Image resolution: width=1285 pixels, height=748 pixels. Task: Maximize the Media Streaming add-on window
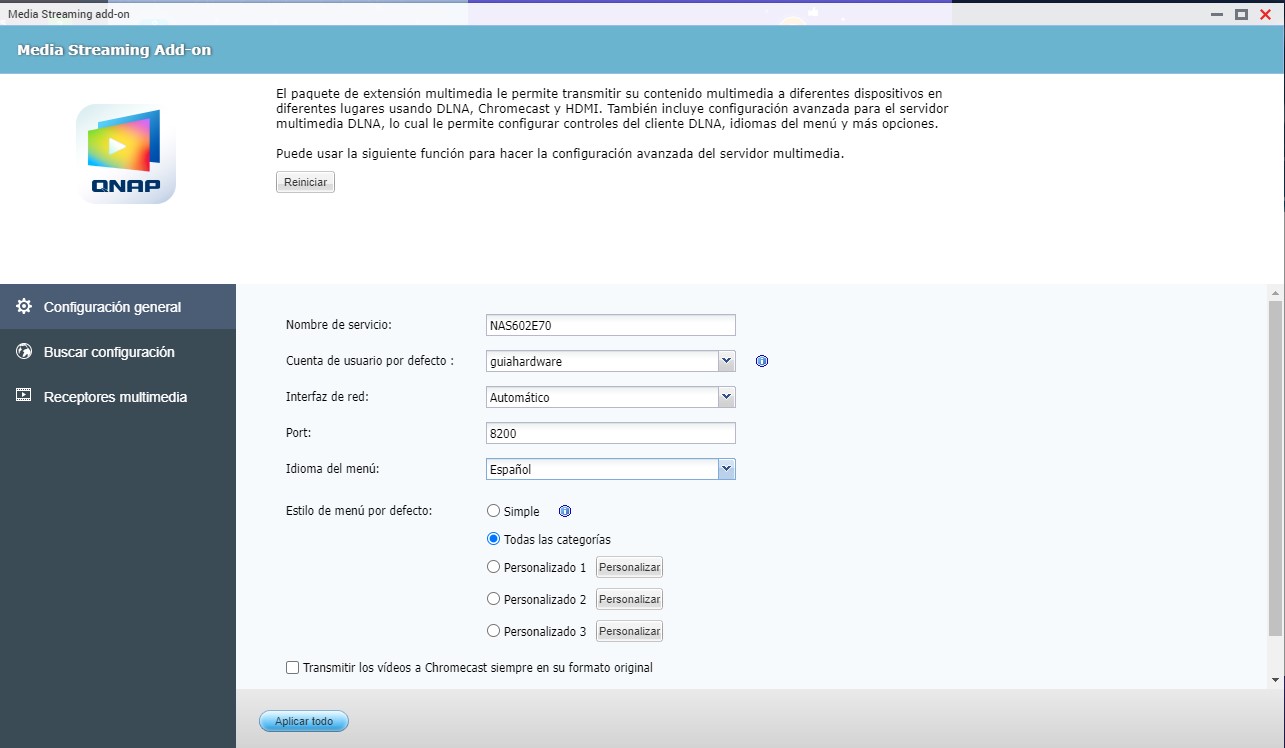pos(1241,14)
